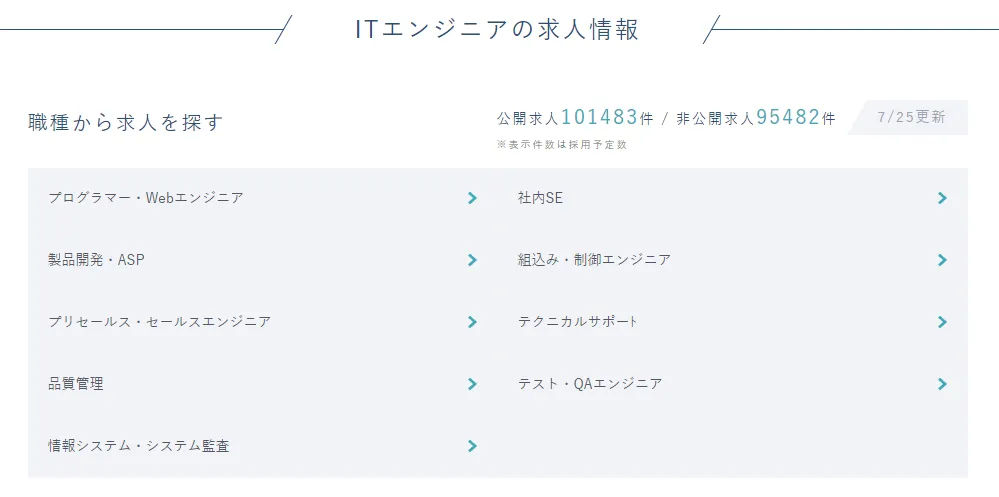This screenshot has height=497, width=999.
Task: Click chevron arrow beside テスト・QAエンジニア
Action: [x=942, y=384]
